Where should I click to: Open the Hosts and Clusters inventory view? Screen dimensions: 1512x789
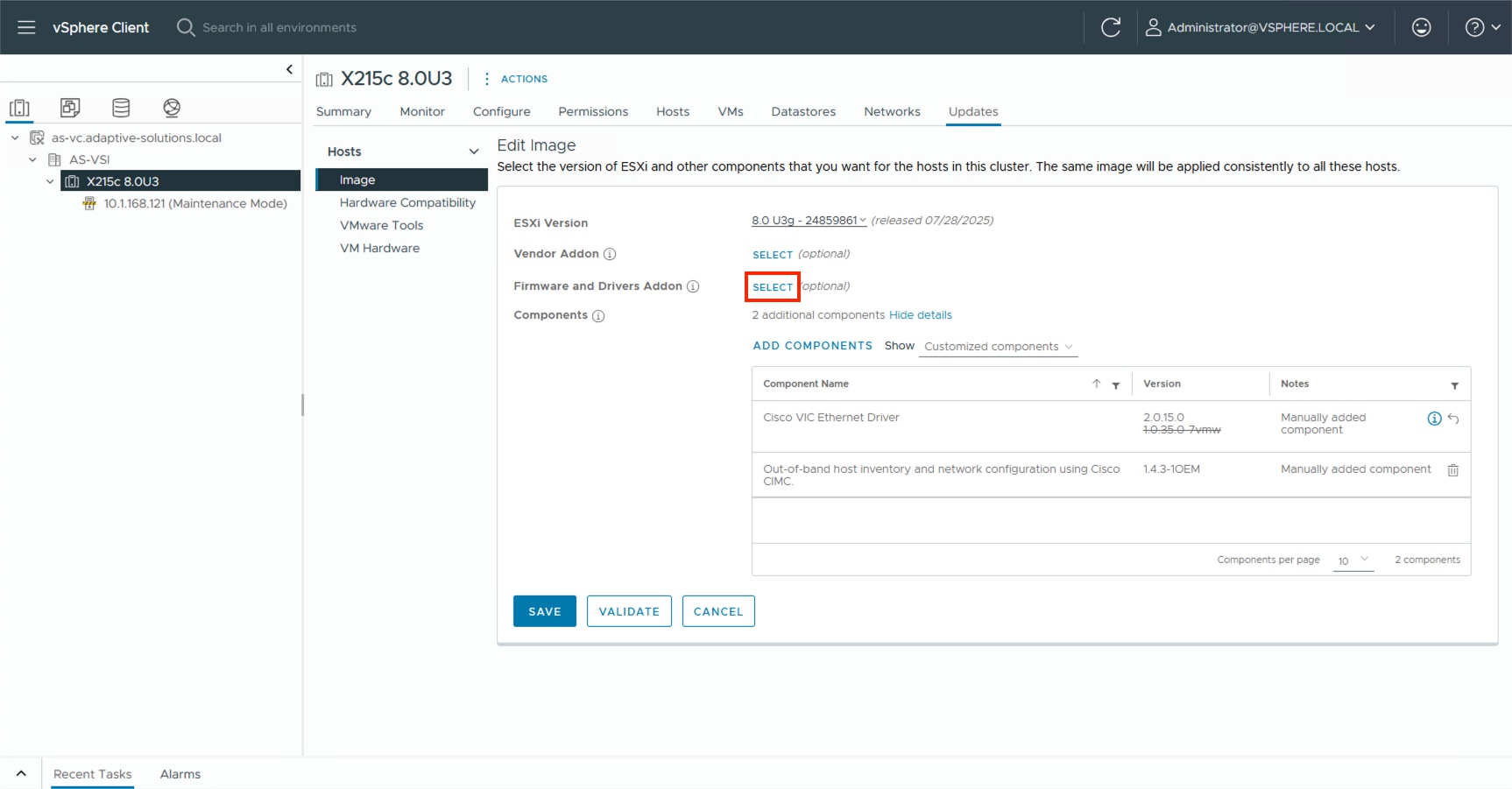[x=19, y=107]
